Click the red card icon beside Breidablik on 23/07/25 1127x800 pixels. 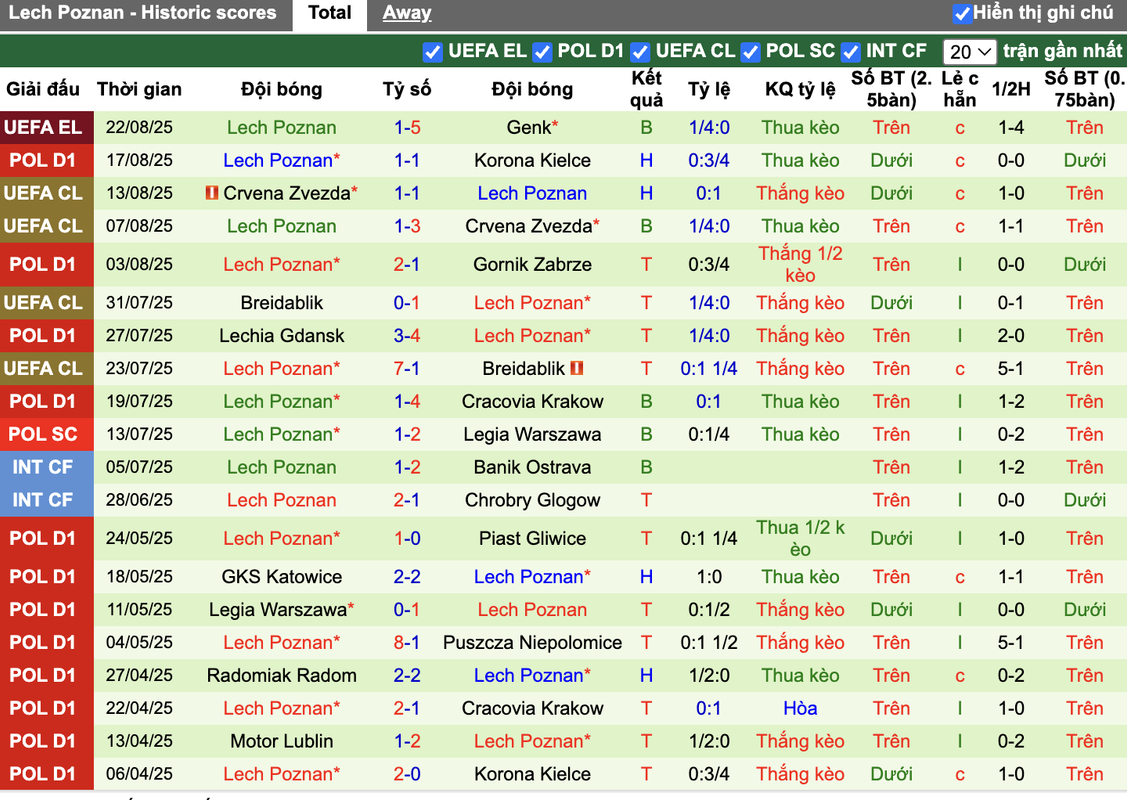coord(576,368)
